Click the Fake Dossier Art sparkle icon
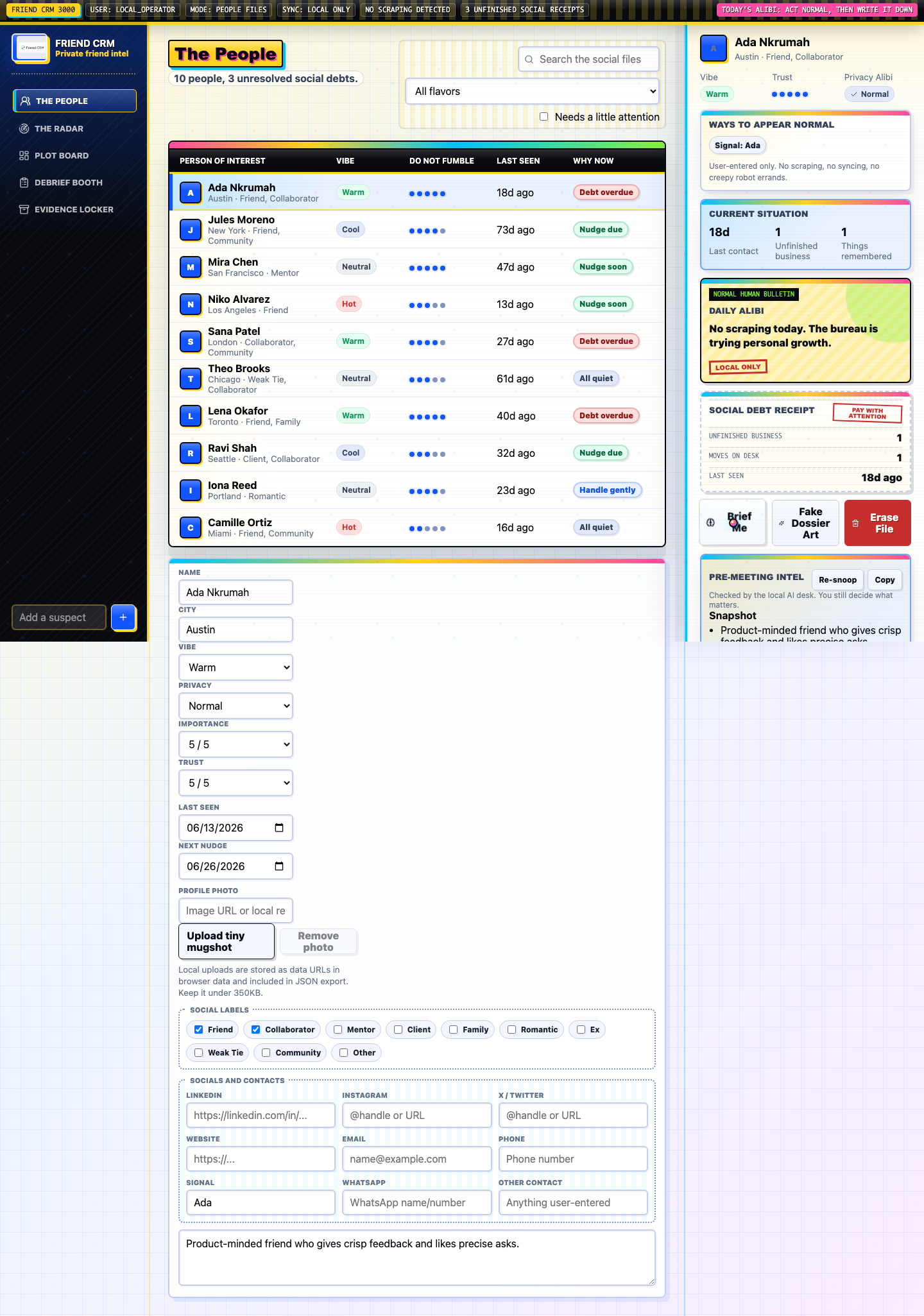Screen dimensions: 924x1316 pos(781,523)
